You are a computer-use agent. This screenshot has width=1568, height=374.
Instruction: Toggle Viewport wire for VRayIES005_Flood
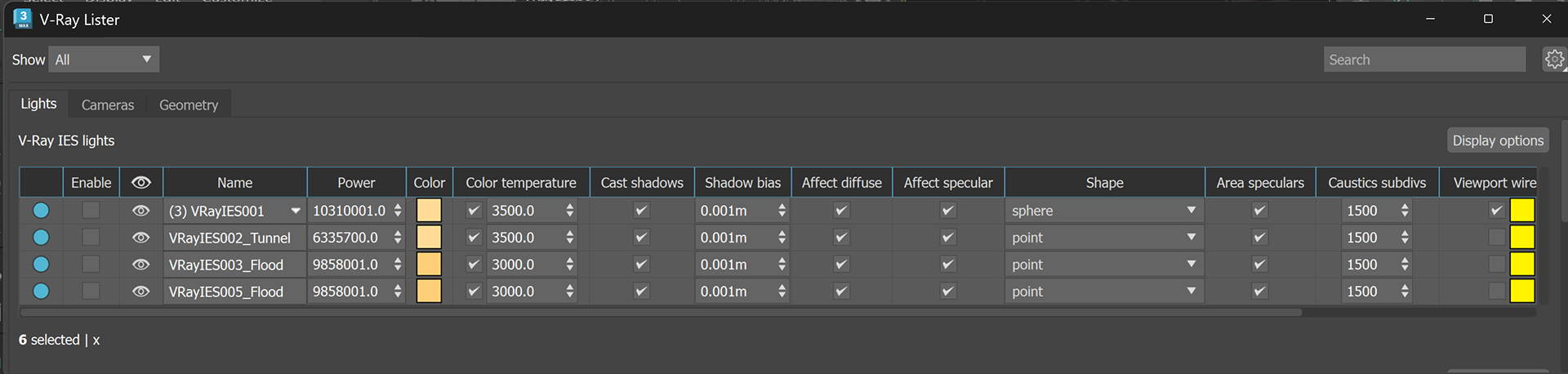(x=1496, y=292)
